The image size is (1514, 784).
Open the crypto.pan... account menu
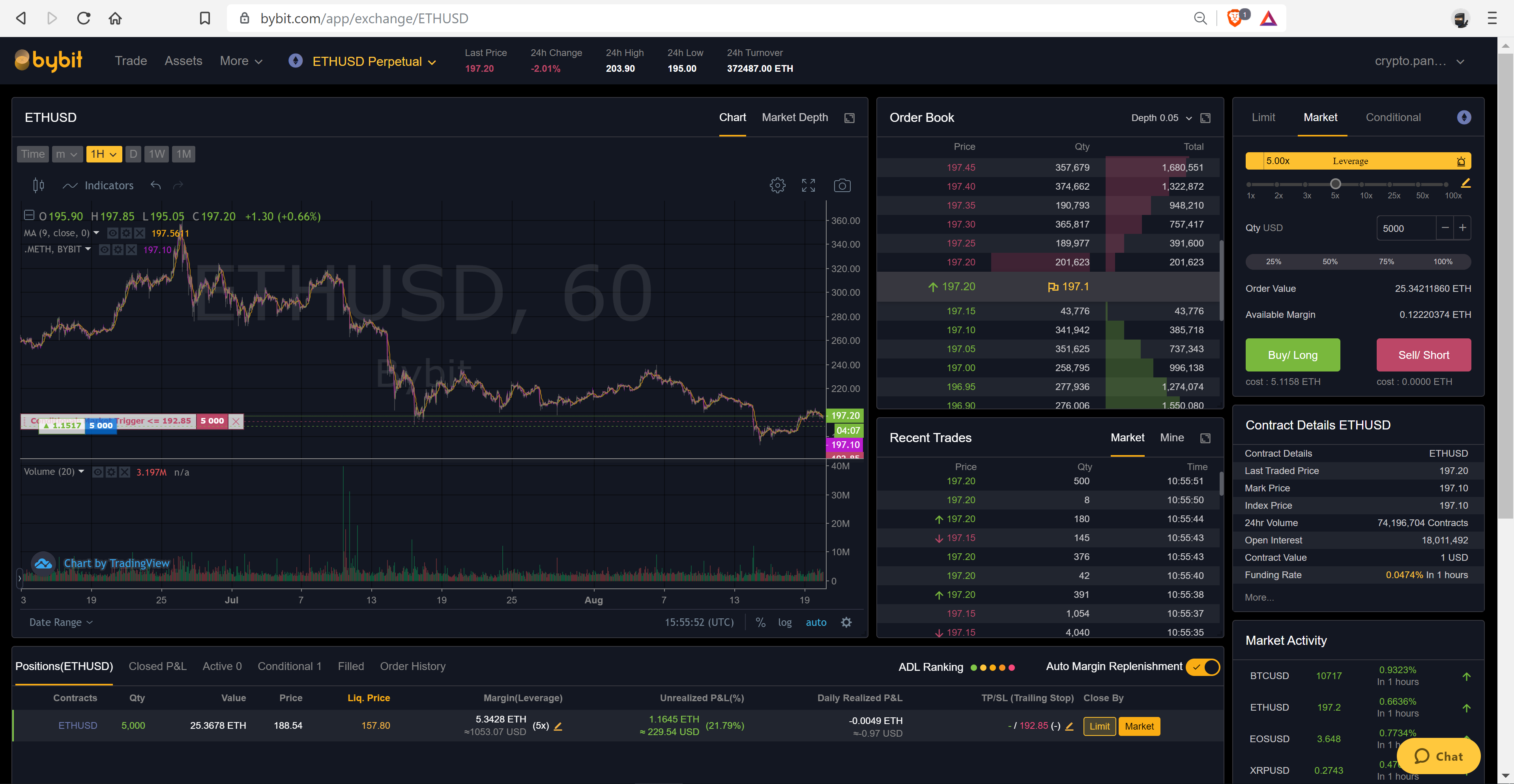[1419, 61]
